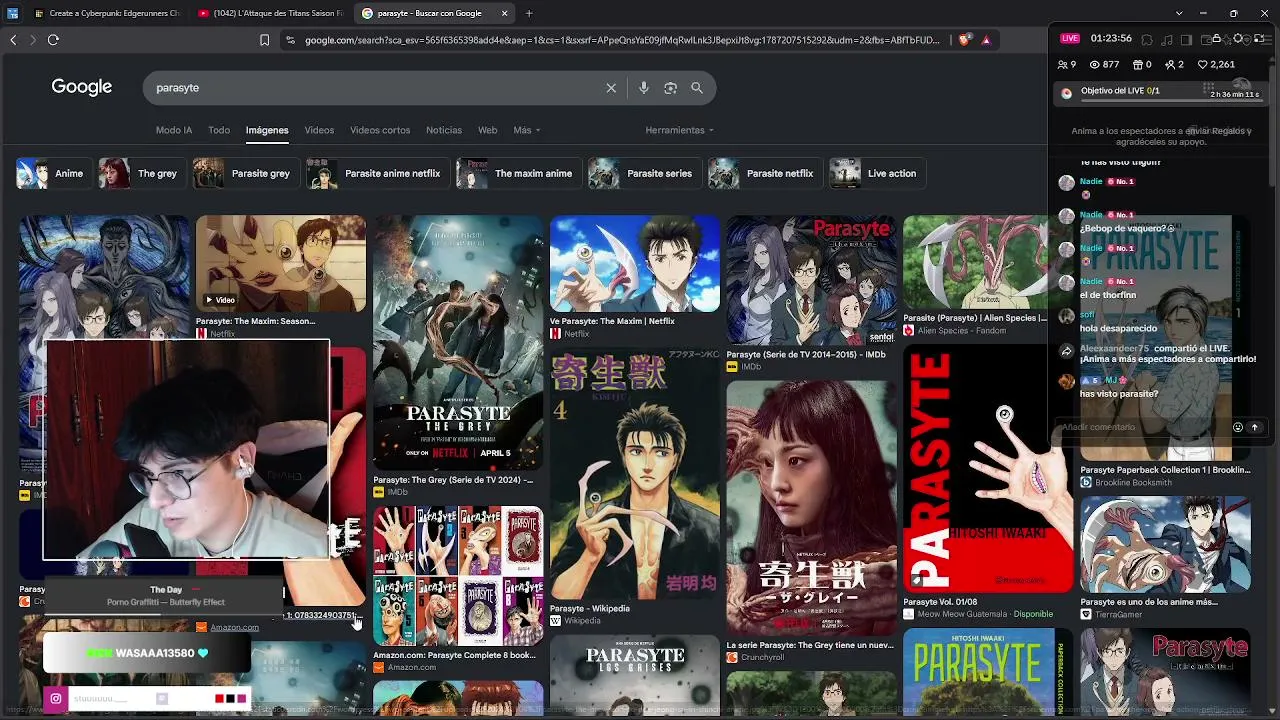Viewport: 1280px width, 720px height.
Task: Switch to the Videos tab
Action: tap(319, 130)
